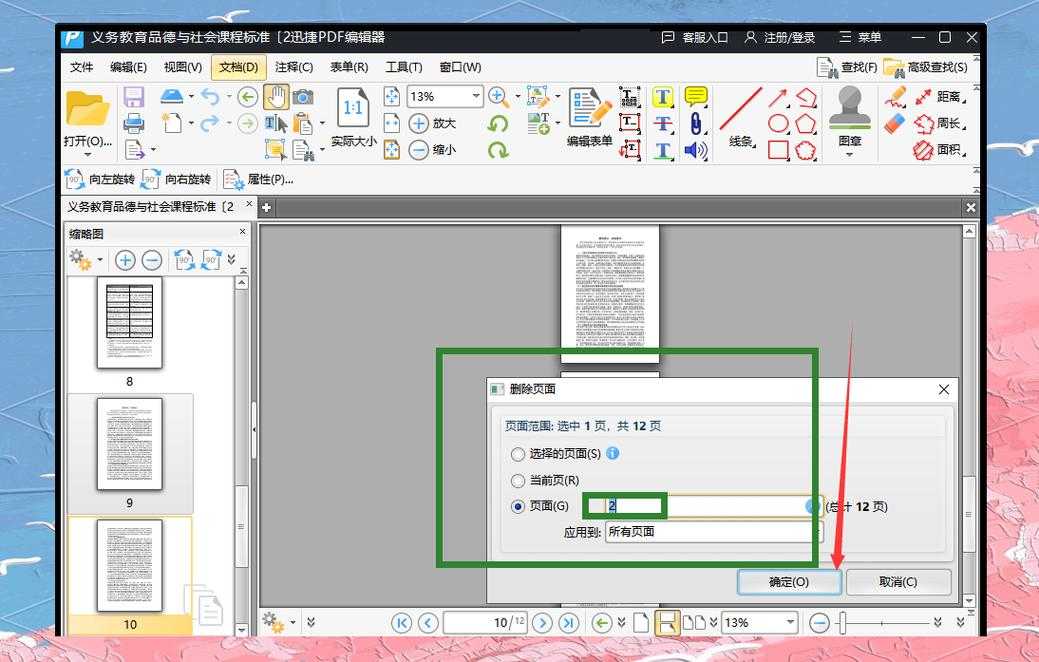Image resolution: width=1039 pixels, height=662 pixels.
Task: Click the open folder icon
Action: coord(87,109)
